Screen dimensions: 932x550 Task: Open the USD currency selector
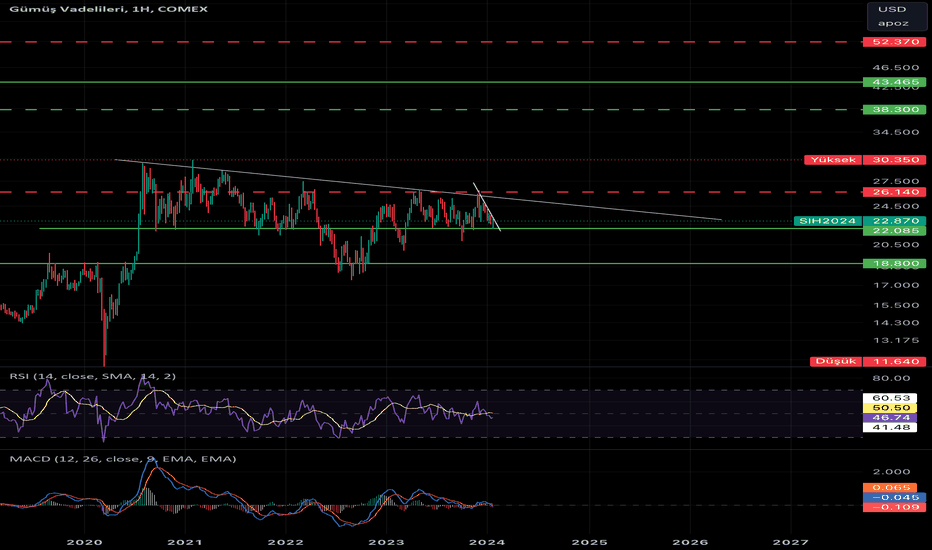(x=892, y=10)
